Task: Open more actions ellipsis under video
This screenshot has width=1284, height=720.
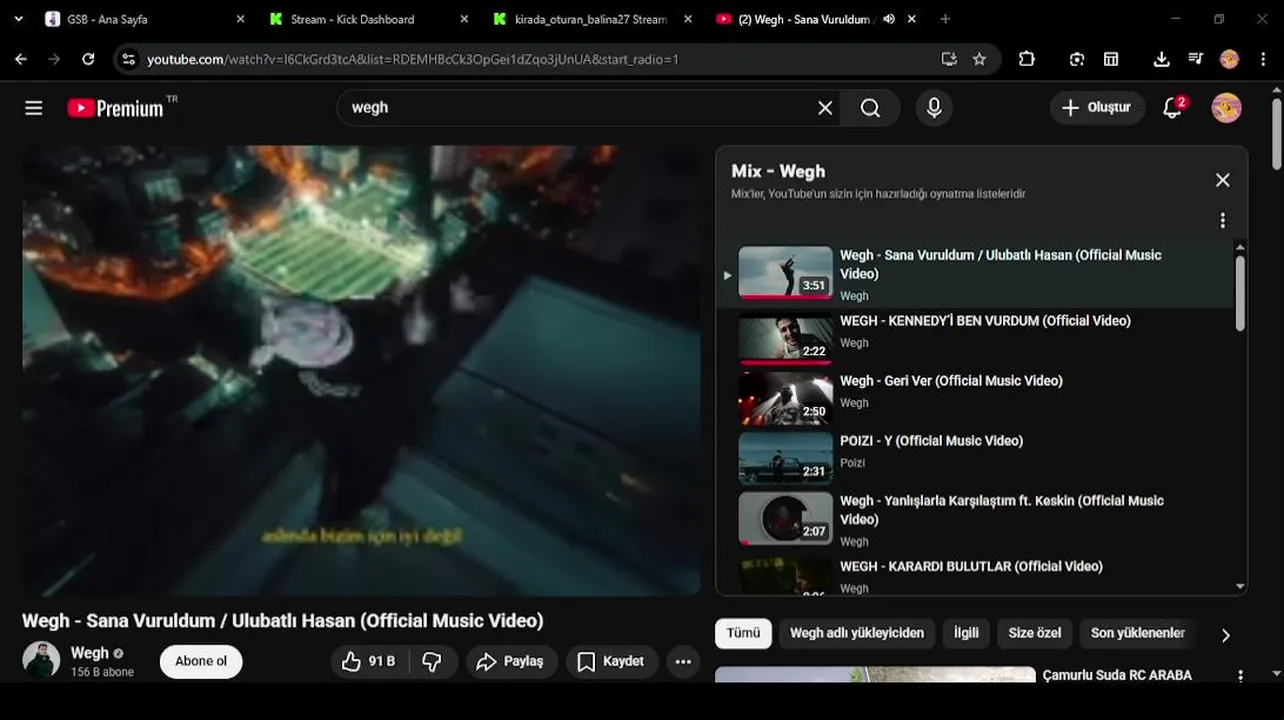Action: (683, 661)
